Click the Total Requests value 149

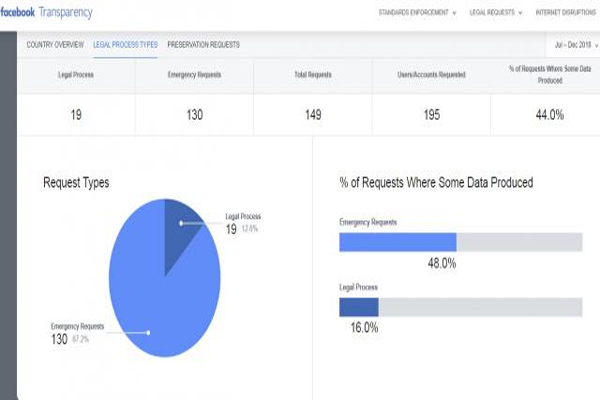313,115
